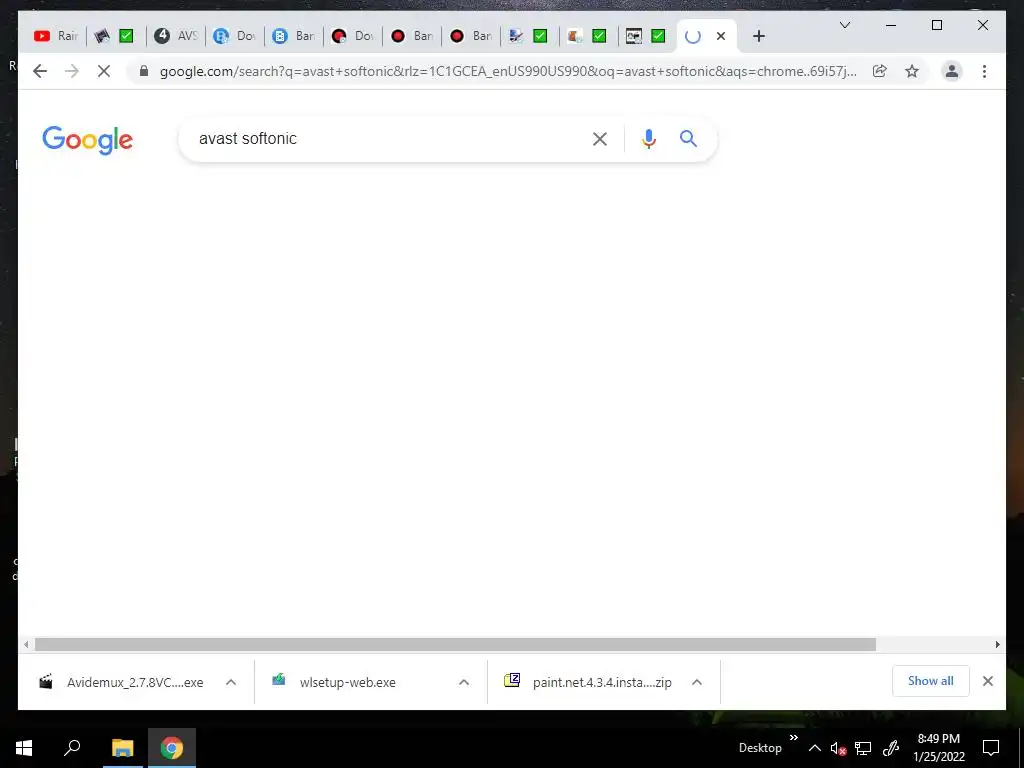Click the muted volume icon
The image size is (1024, 768).
point(838,748)
